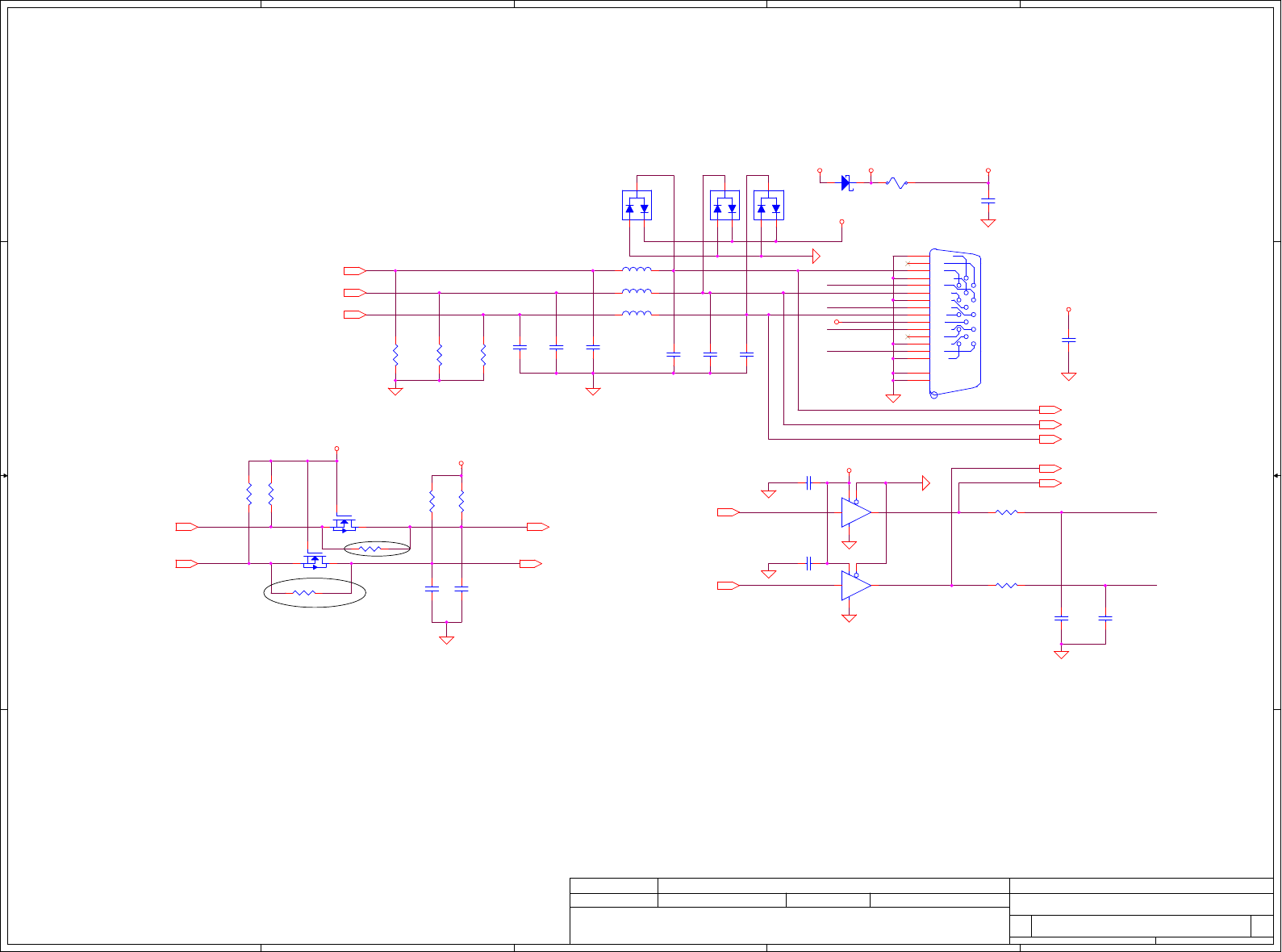The width and height of the screenshot is (1282, 952).
Task: Select the series resistor after the upper buffer
Action: click(1007, 512)
